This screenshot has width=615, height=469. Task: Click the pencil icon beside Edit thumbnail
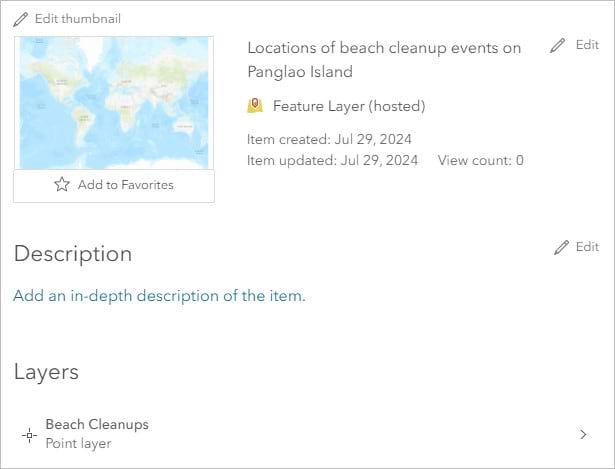pos(20,19)
